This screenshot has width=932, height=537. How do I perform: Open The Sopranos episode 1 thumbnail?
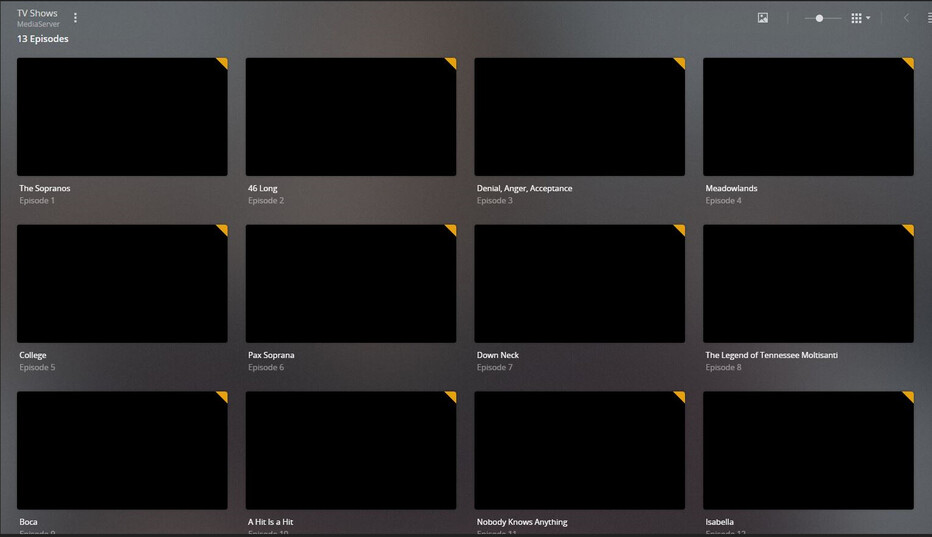pyautogui.click(x=122, y=117)
